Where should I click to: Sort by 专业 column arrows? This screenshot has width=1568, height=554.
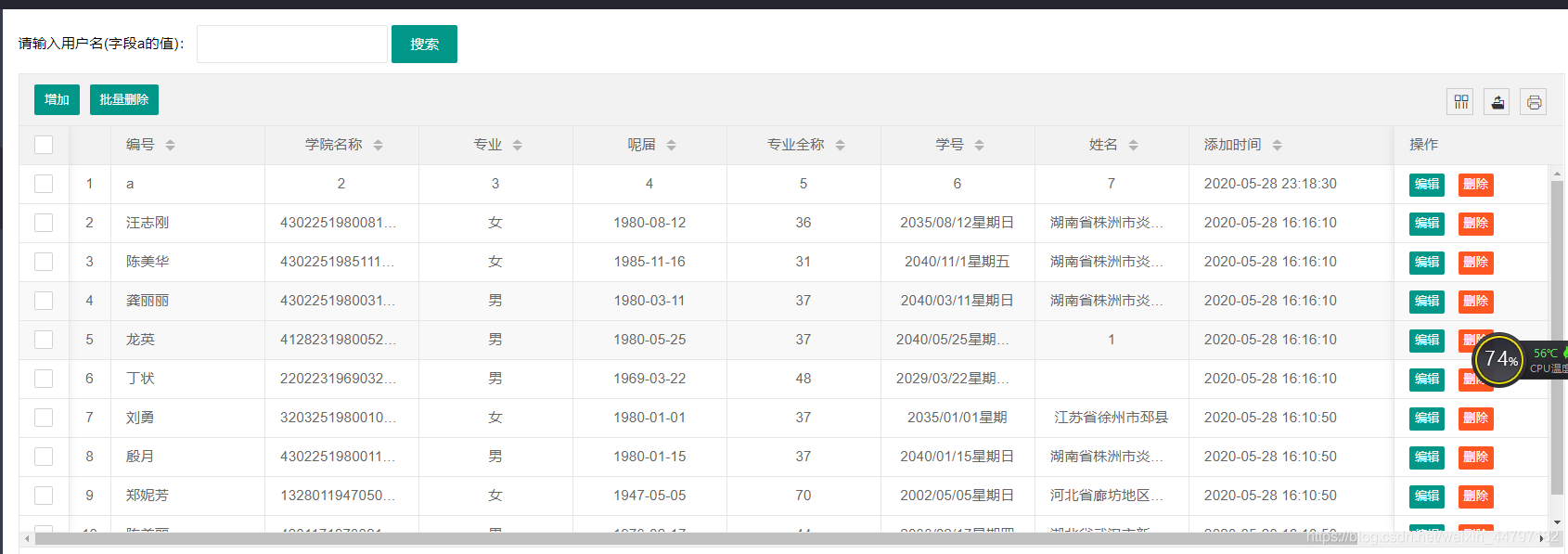click(517, 145)
